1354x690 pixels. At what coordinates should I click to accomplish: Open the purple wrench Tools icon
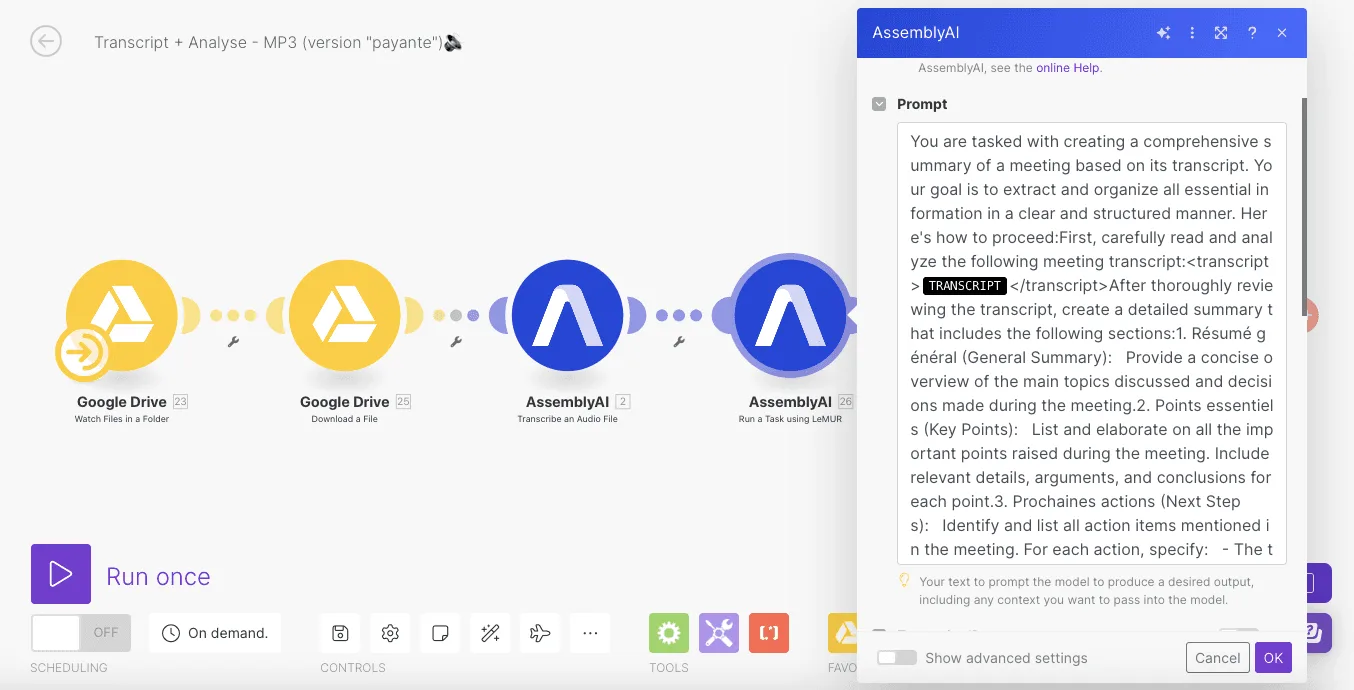[x=719, y=633]
